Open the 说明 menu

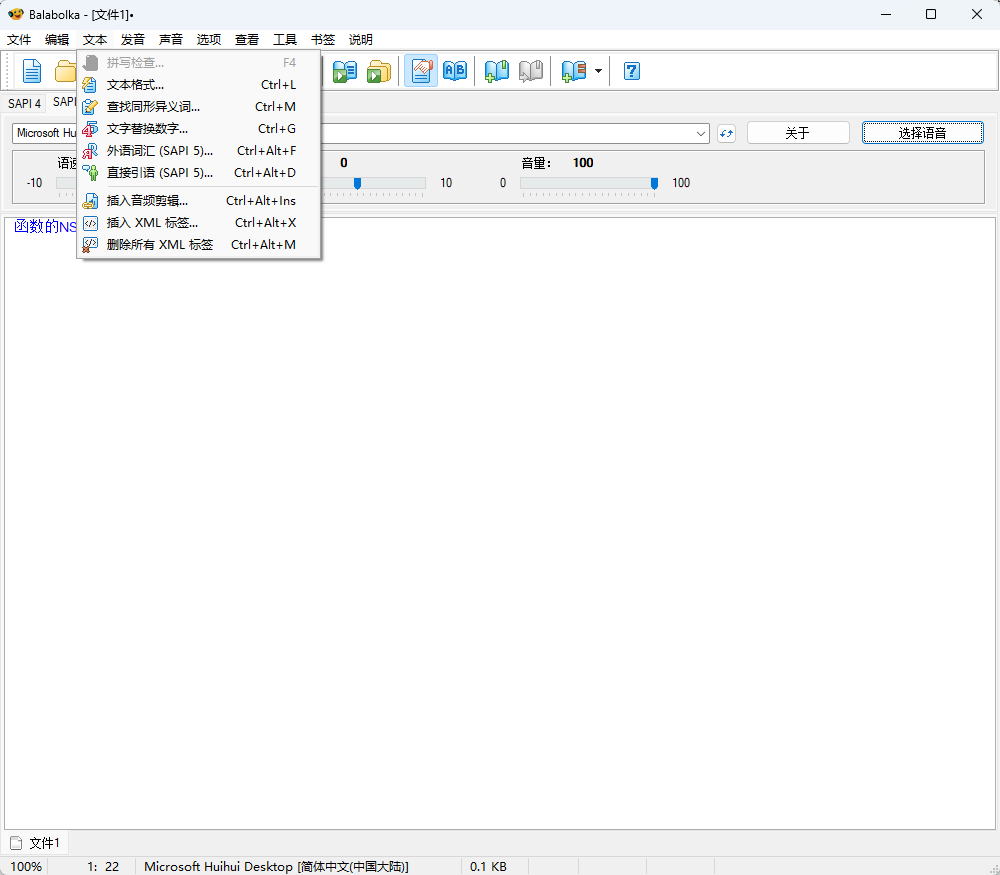361,40
